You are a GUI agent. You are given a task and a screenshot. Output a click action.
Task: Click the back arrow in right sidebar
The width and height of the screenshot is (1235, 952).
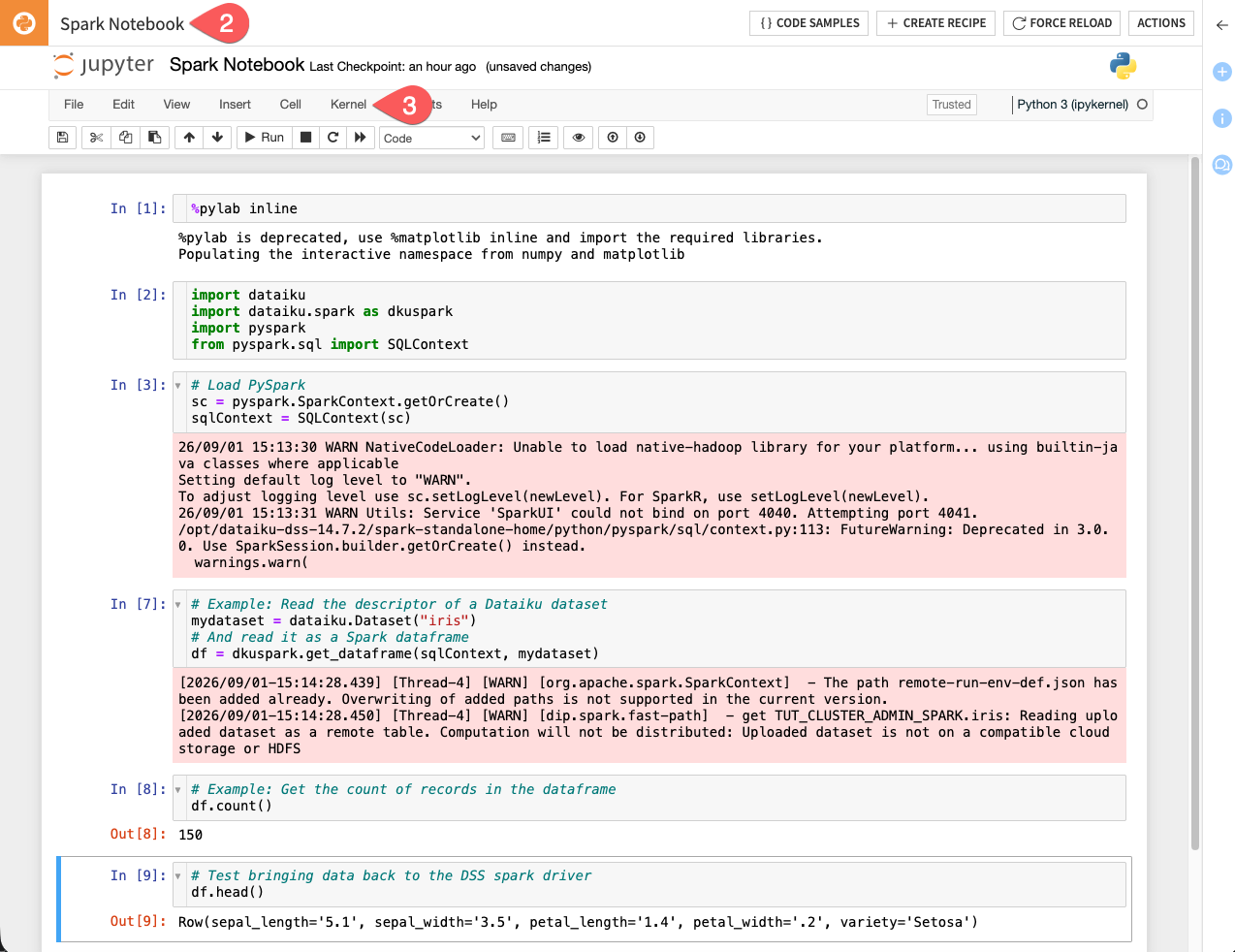point(1222,25)
